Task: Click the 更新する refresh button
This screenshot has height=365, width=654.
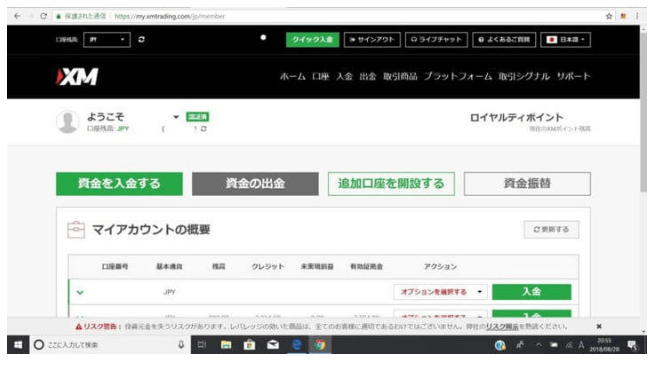Action: click(x=551, y=229)
